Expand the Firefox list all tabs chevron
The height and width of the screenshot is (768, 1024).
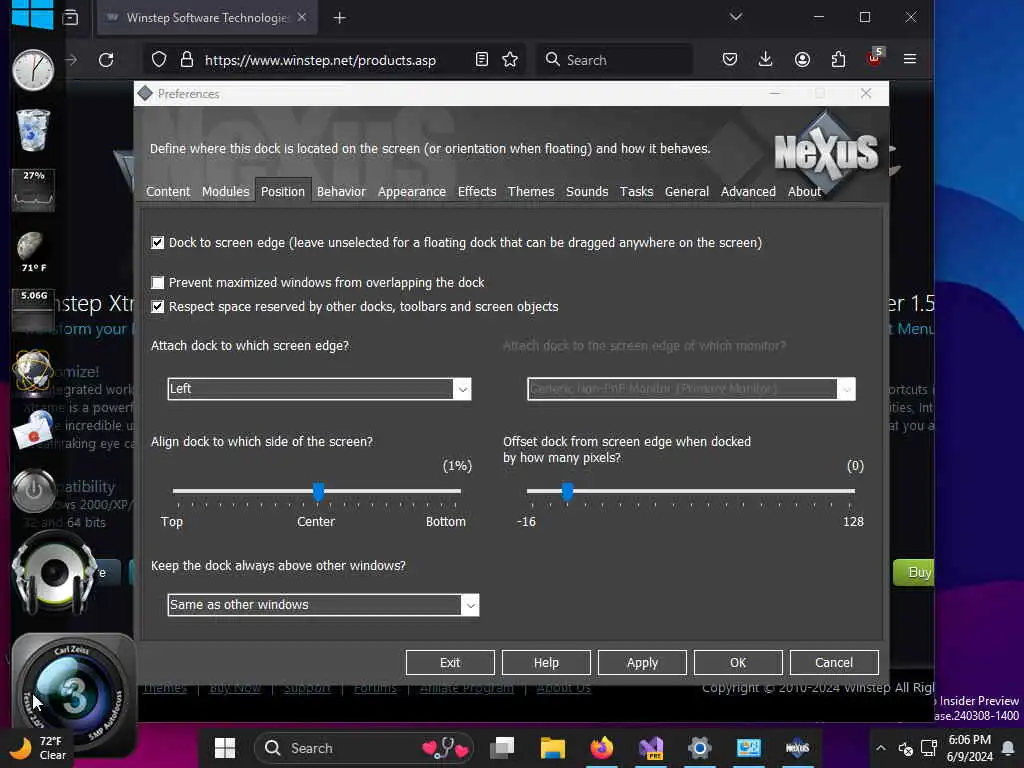[x=736, y=17]
